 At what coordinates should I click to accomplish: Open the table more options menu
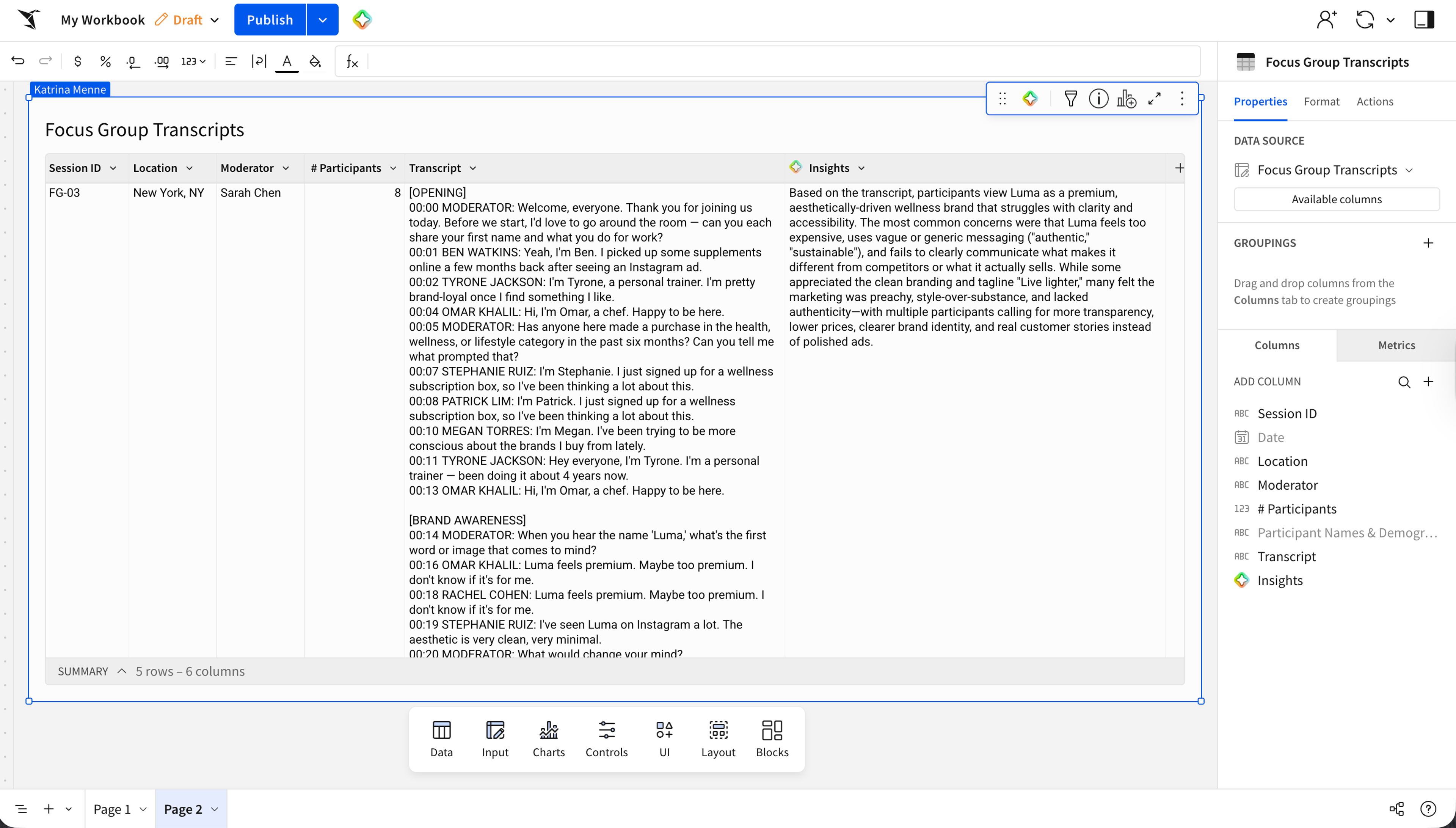point(1182,98)
